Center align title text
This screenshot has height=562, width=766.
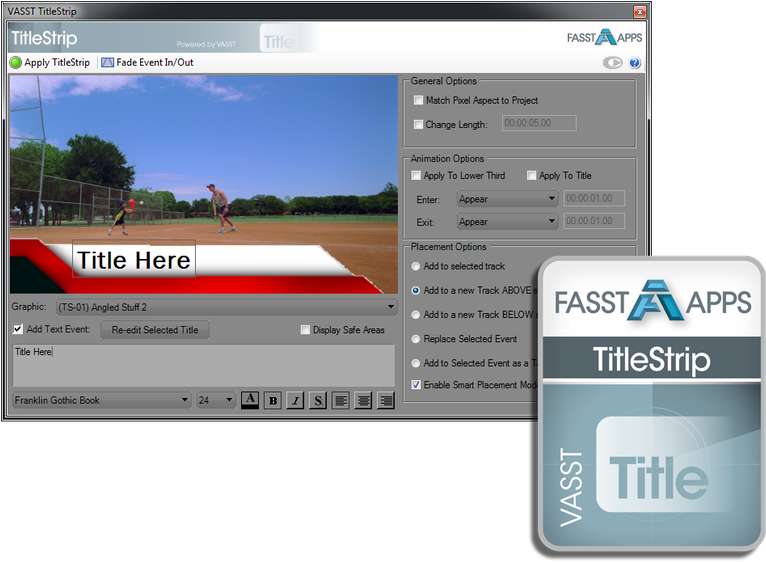[x=363, y=400]
